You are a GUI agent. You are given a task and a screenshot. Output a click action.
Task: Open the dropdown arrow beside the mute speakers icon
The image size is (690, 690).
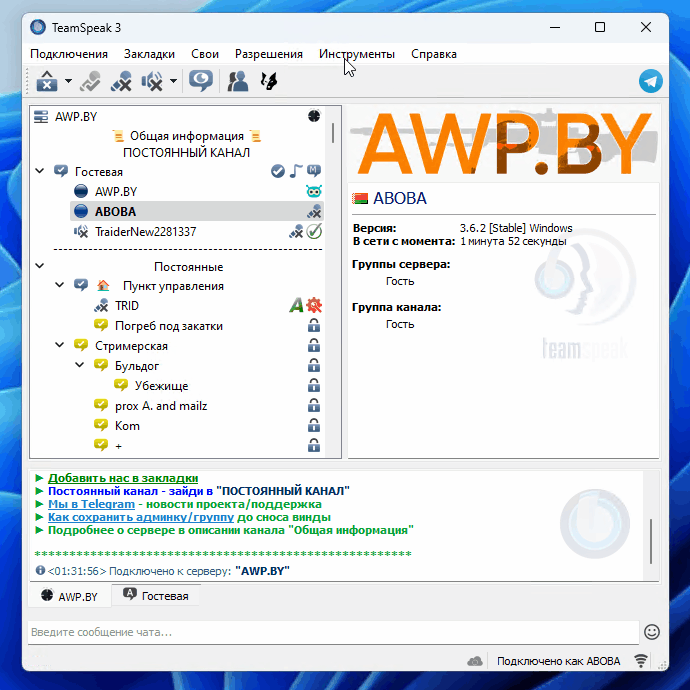173,81
